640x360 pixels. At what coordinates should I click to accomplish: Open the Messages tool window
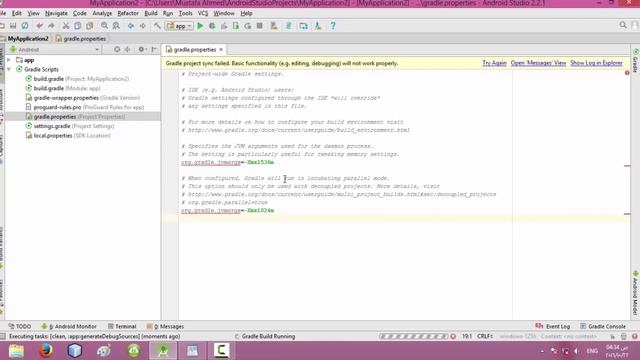click(x=165, y=326)
